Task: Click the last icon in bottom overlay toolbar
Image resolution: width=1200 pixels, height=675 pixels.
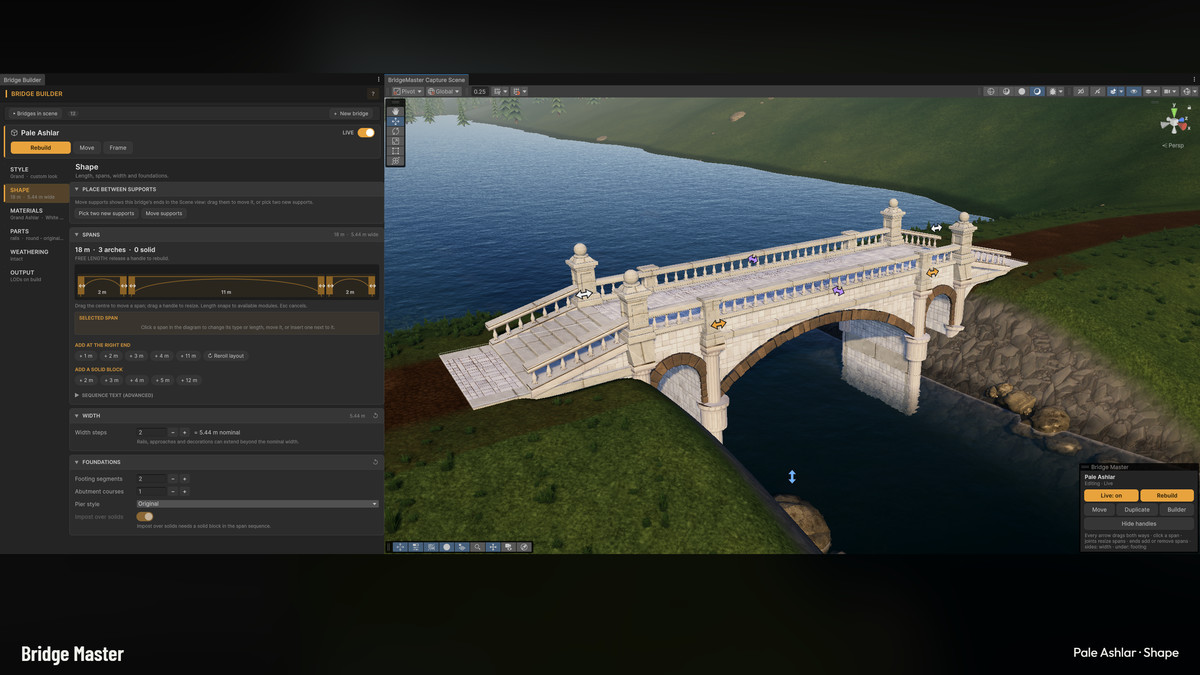Action: 524,547
